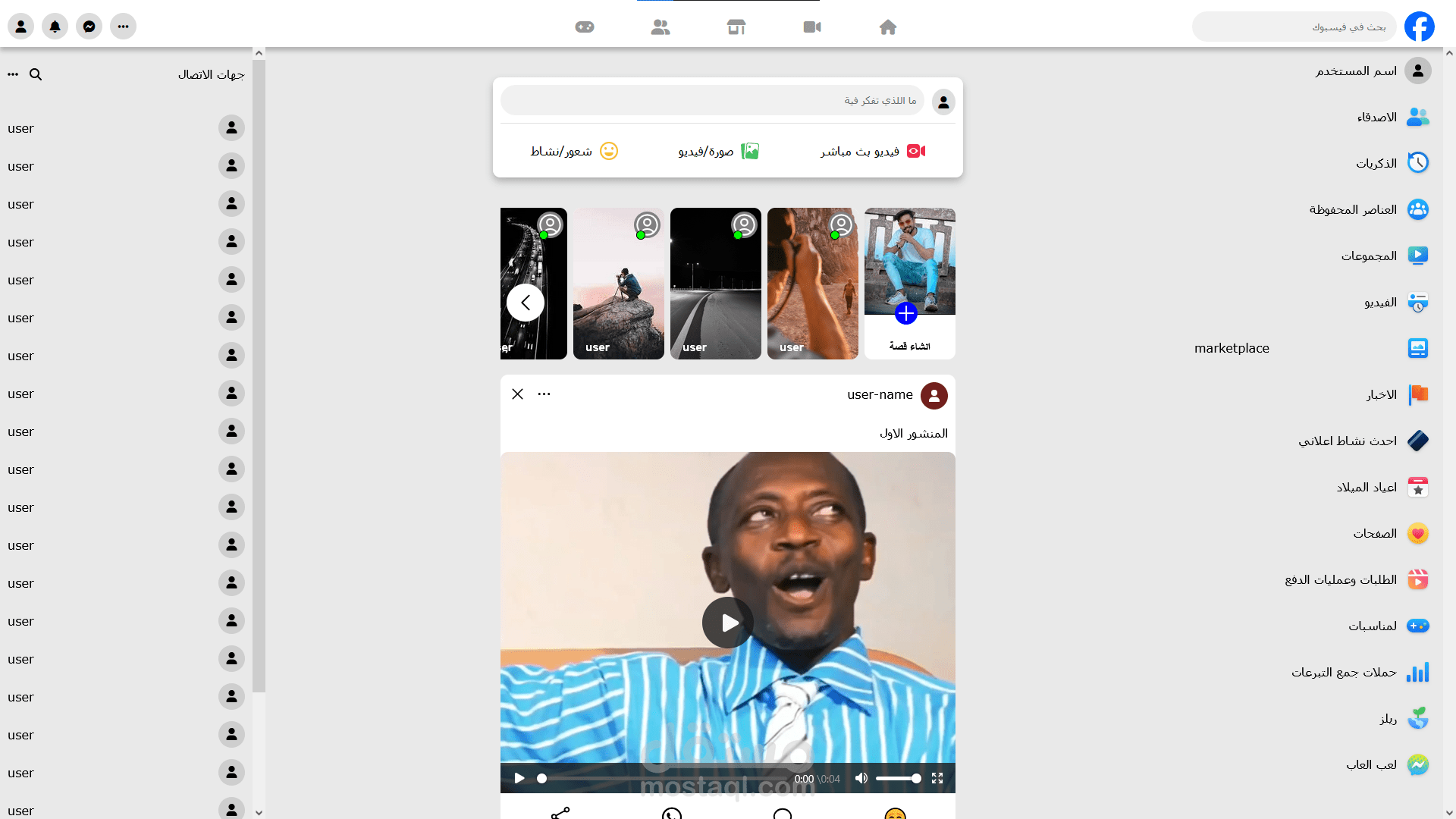Open the انشاء قصة create story card
1456x819 pixels.
pos(910,284)
